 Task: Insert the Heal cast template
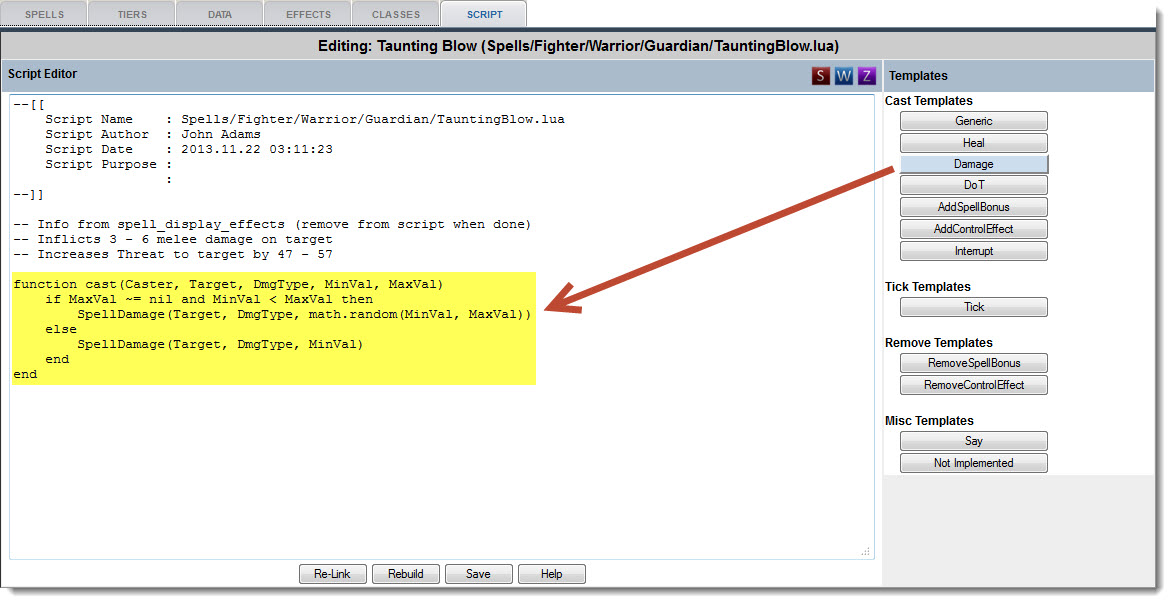click(973, 143)
